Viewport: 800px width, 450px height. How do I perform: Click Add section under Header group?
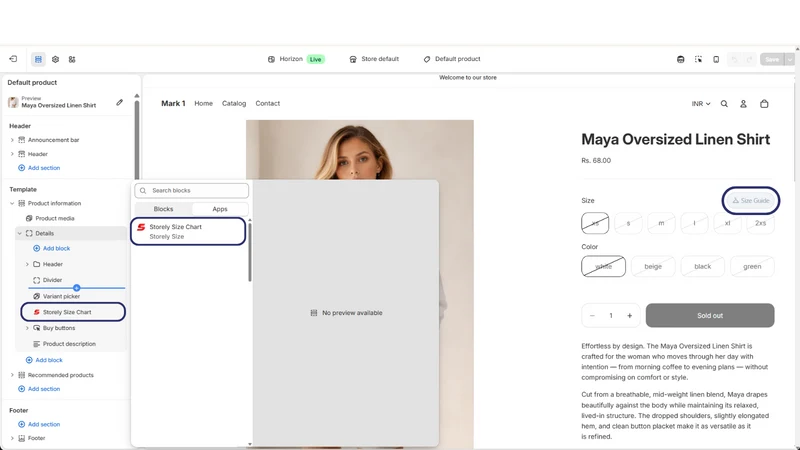[x=39, y=168]
